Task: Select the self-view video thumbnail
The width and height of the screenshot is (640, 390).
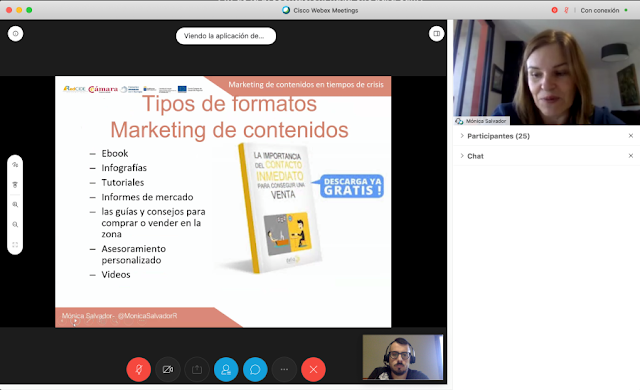Action: [402, 357]
